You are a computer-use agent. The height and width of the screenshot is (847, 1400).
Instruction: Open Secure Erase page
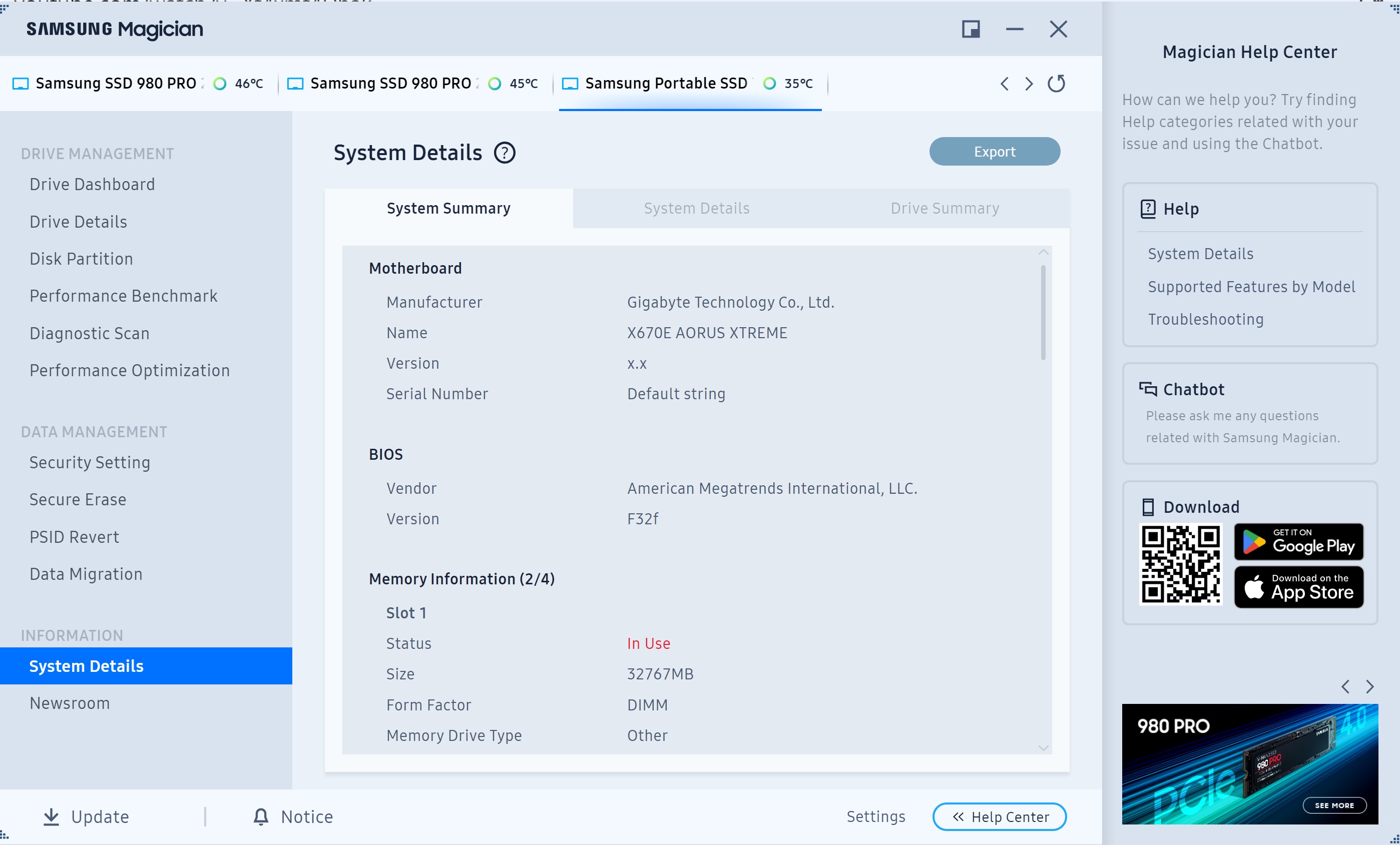pos(78,500)
